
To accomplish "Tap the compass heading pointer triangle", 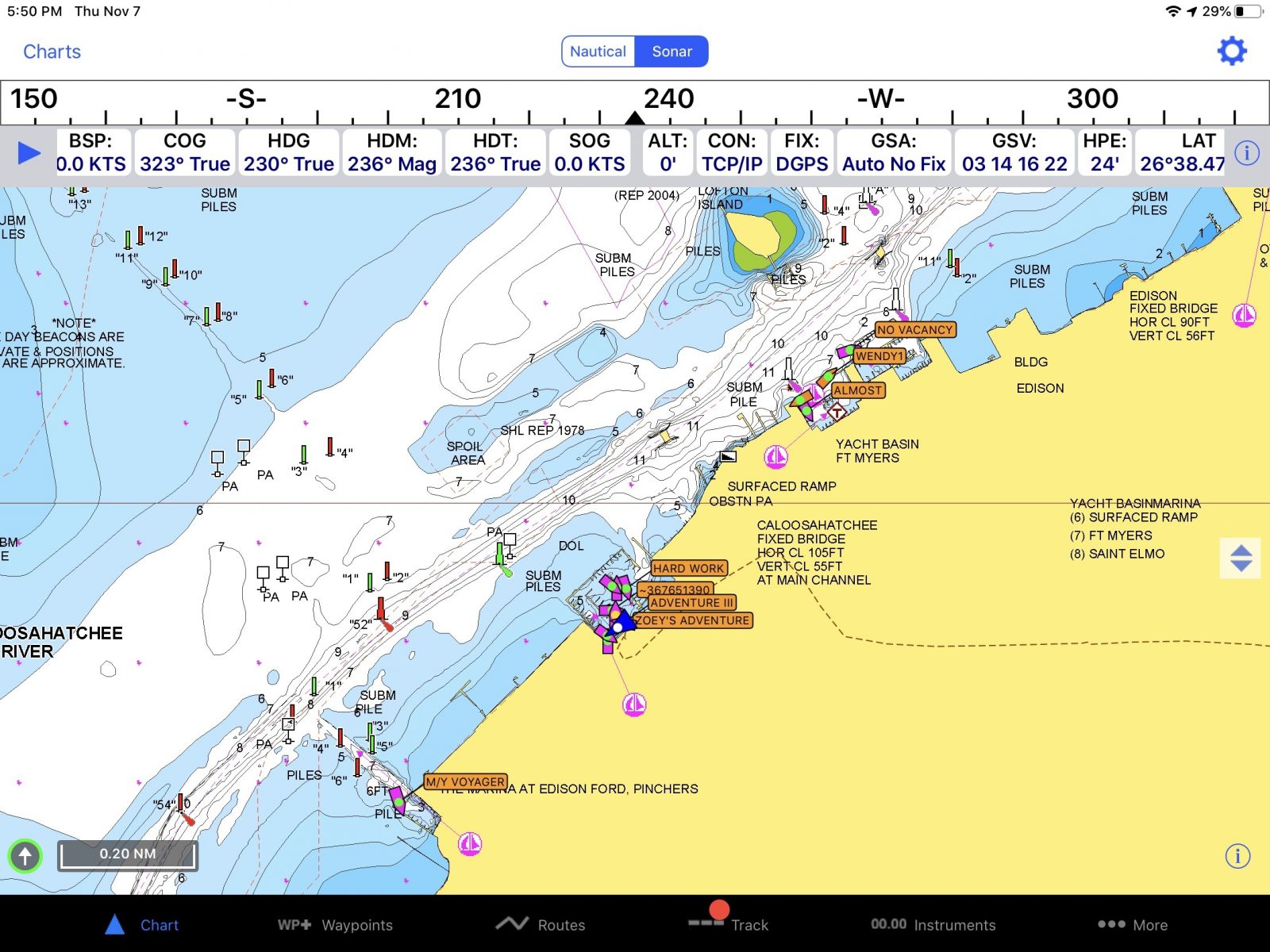I will point(634,117).
